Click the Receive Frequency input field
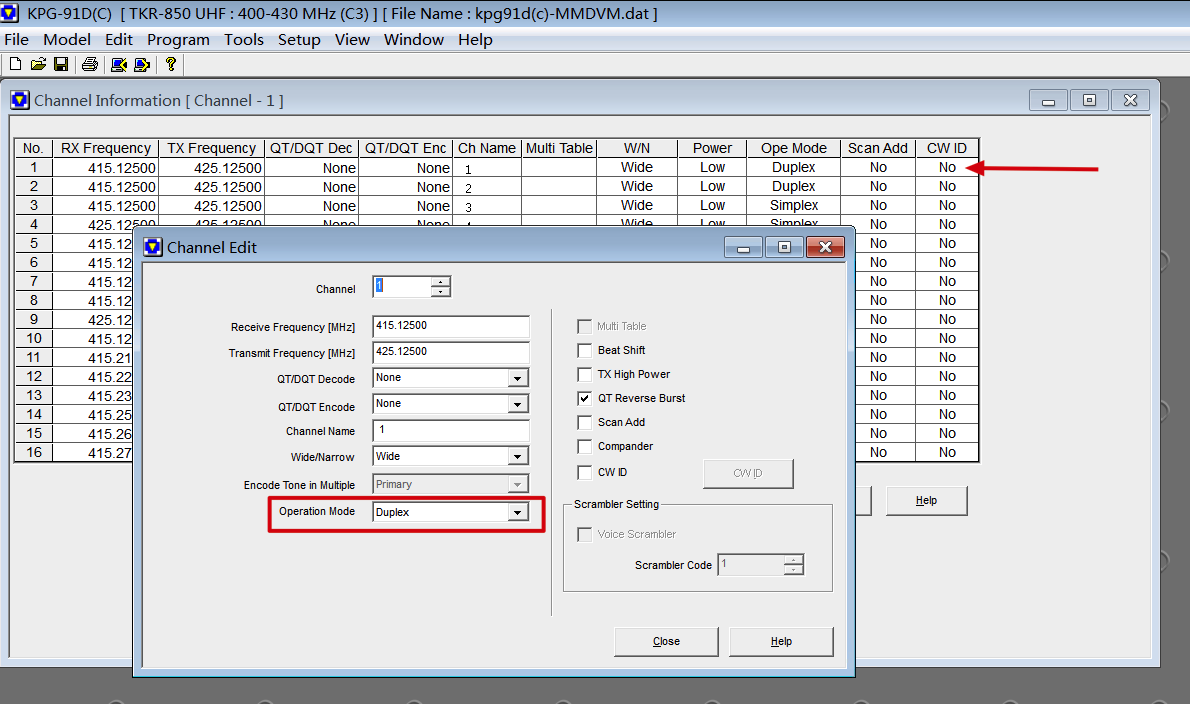 451,326
